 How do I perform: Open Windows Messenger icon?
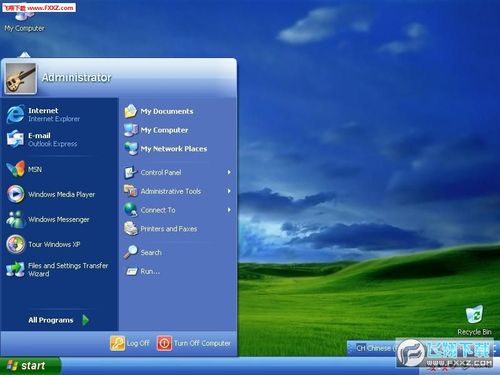(x=15, y=219)
